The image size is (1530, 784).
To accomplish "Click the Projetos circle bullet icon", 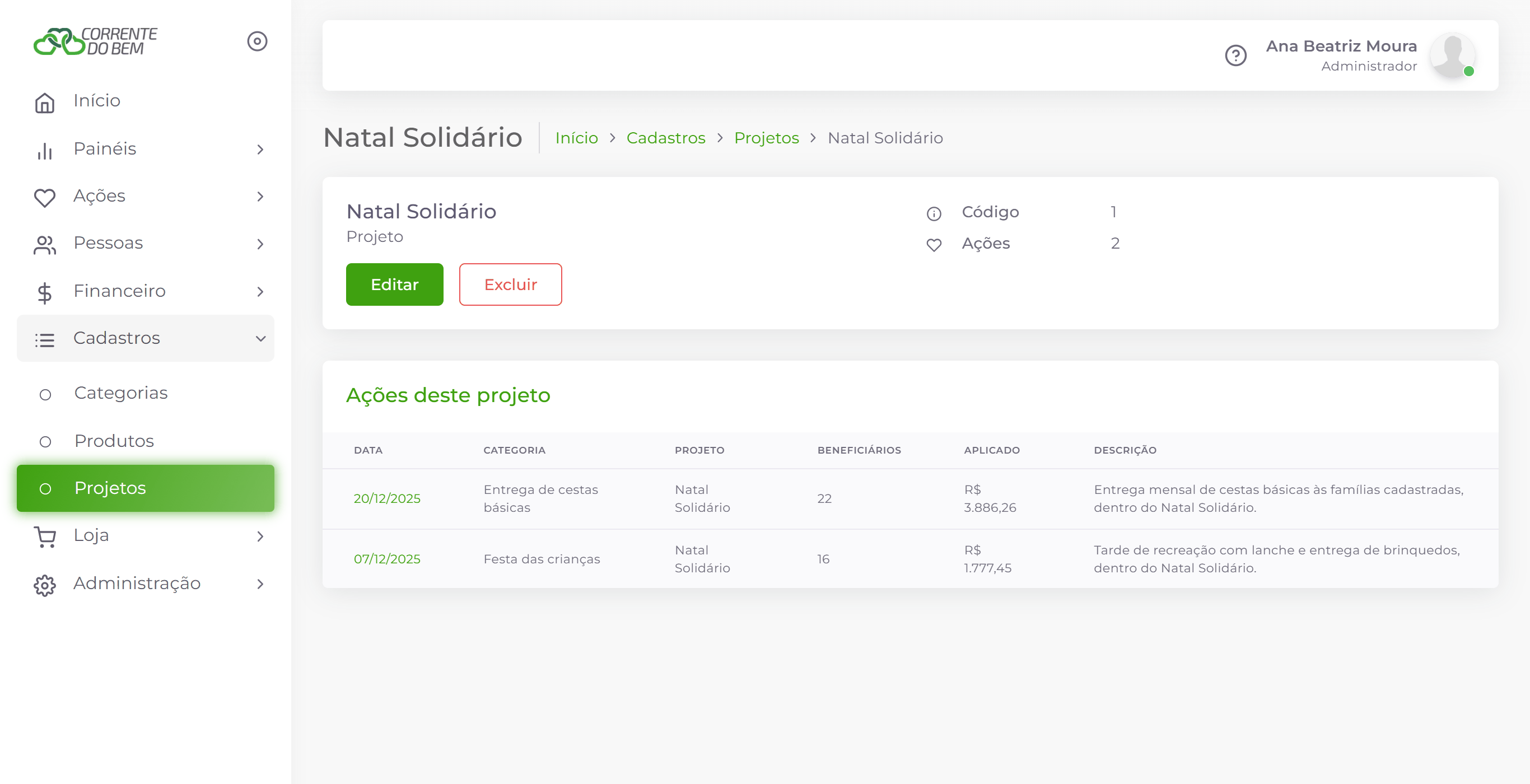I will (x=45, y=489).
